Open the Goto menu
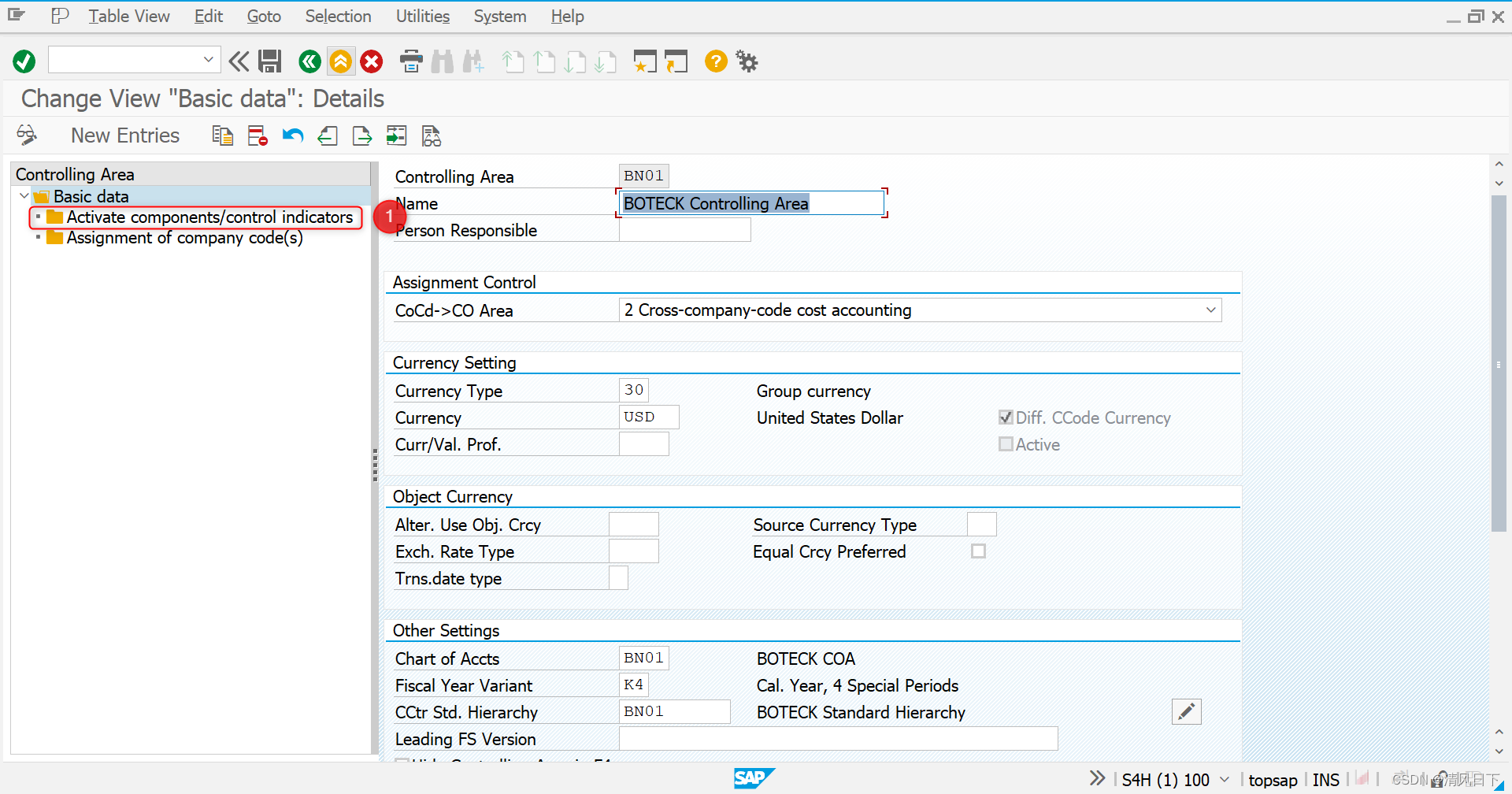Viewport: 1512px width, 794px height. click(264, 17)
